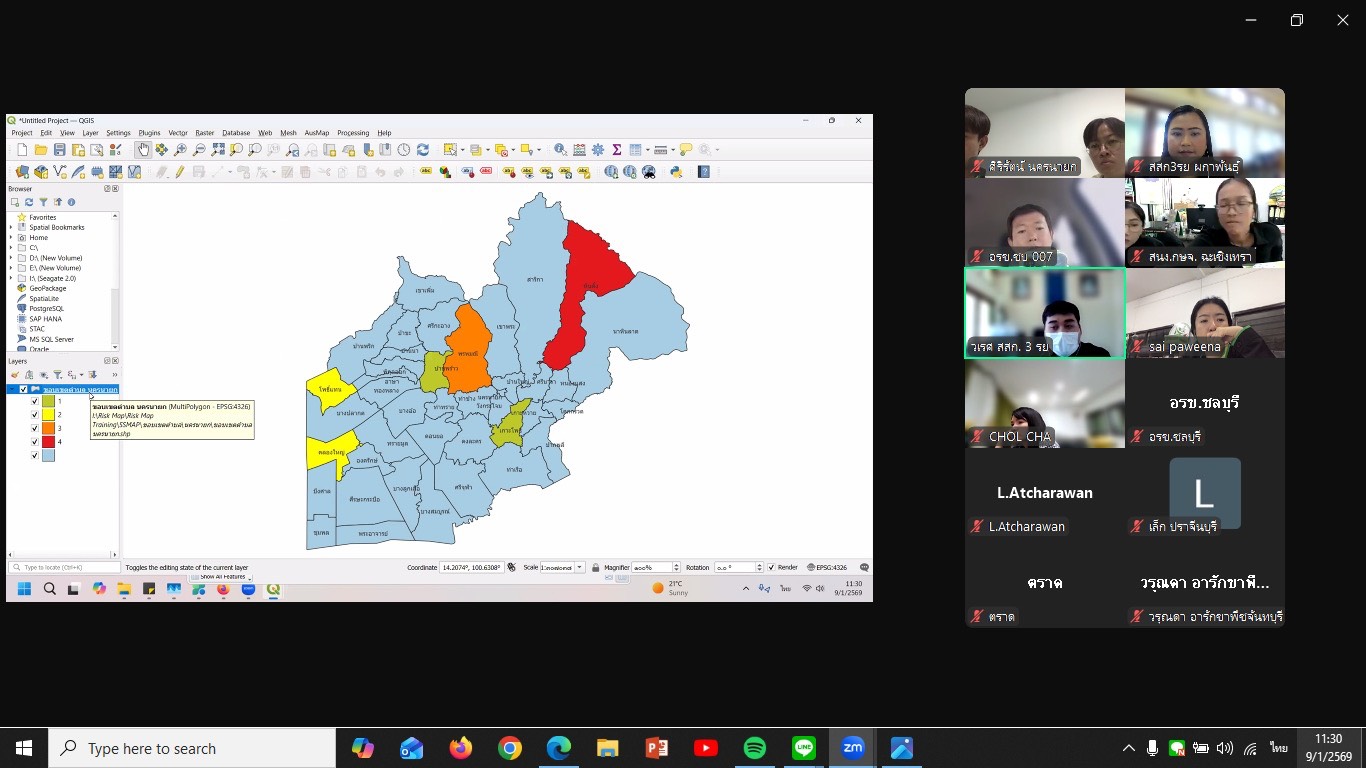This screenshot has width=1366, height=768.
Task: Activate the Identify Features tool
Action: tap(561, 150)
